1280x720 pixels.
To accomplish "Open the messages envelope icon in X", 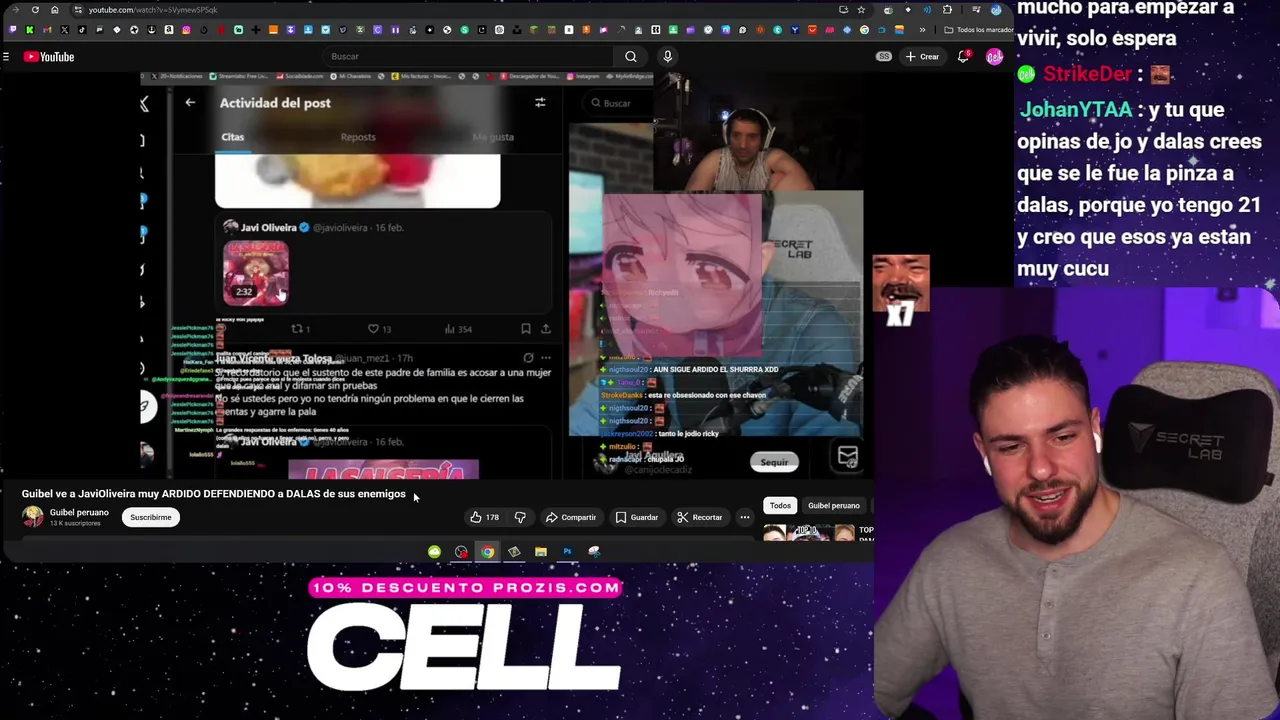I will coord(847,457).
